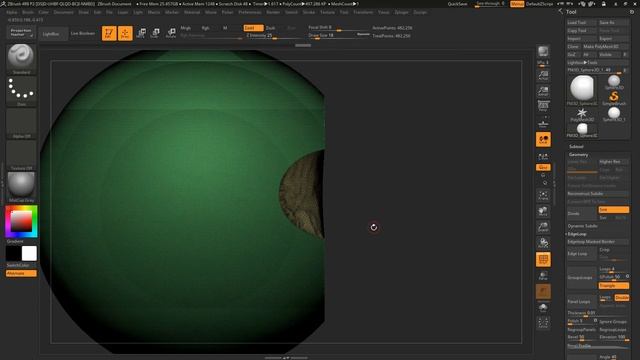Select the Edit mode button

tap(109, 33)
